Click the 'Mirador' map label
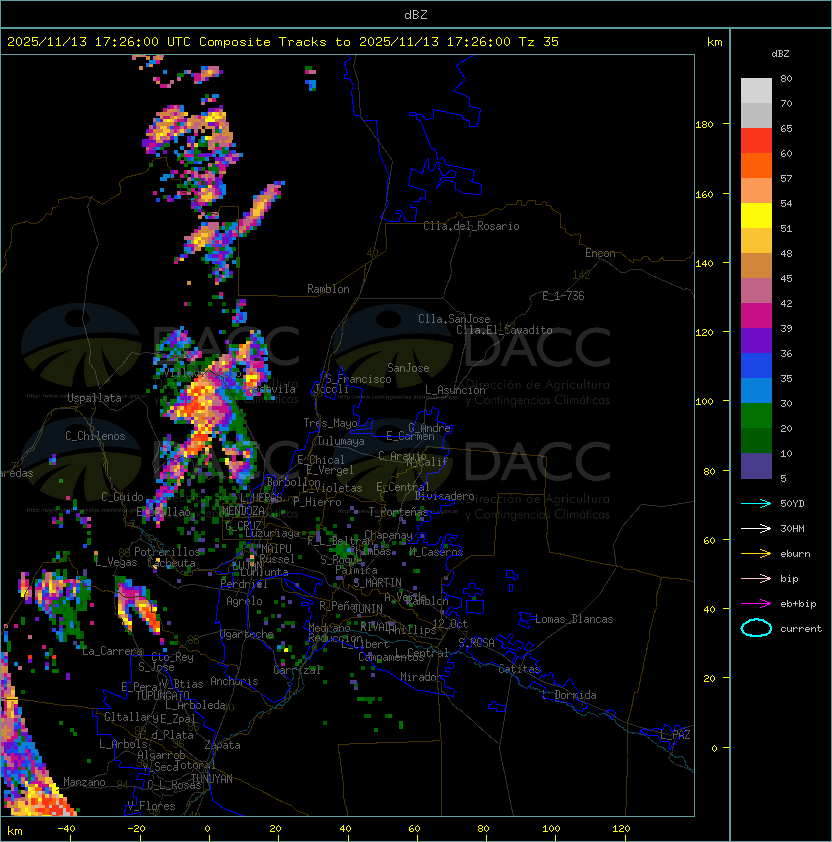This screenshot has width=832, height=842. click(x=421, y=677)
